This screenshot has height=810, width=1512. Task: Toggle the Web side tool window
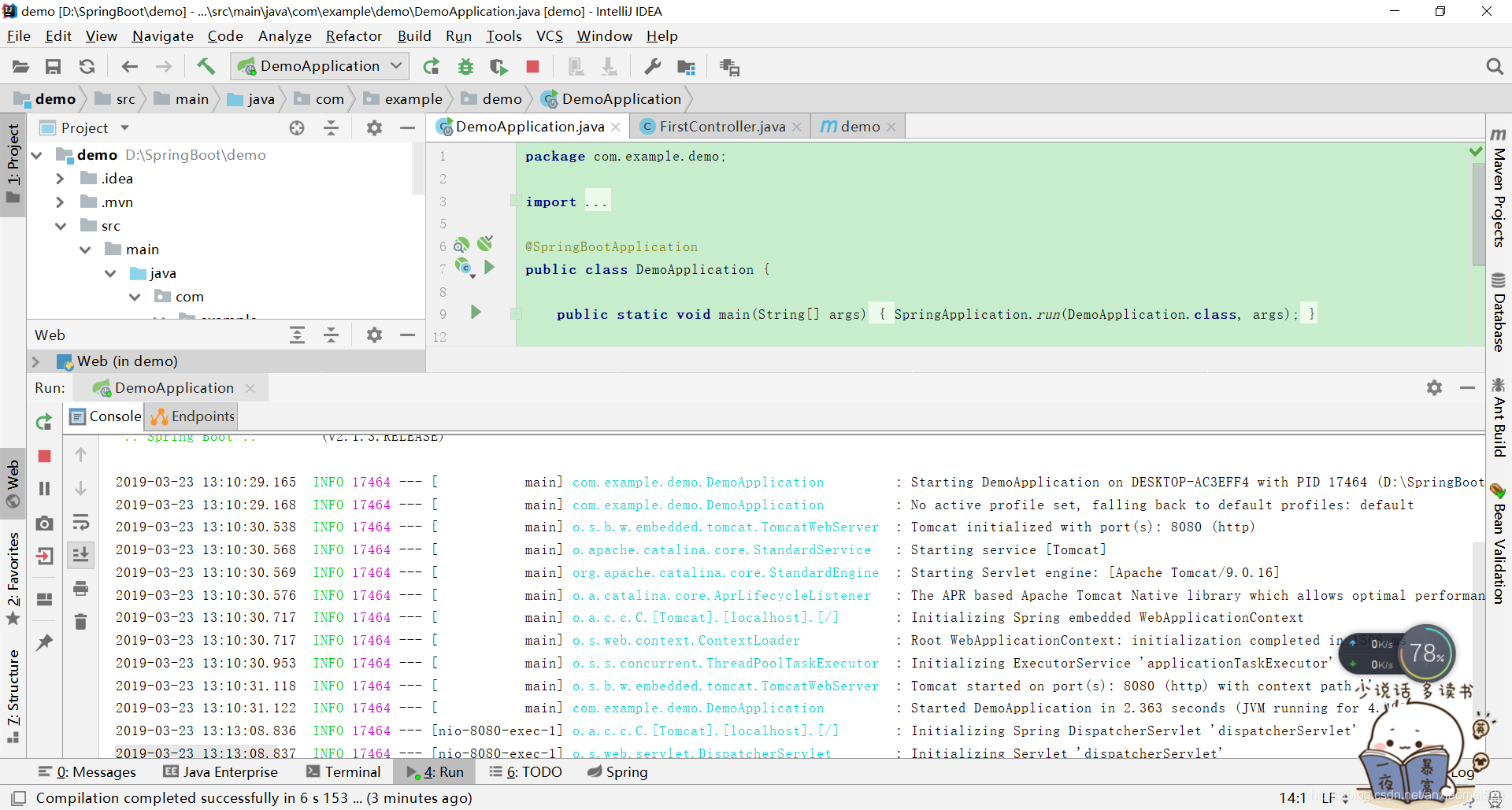pyautogui.click(x=13, y=483)
